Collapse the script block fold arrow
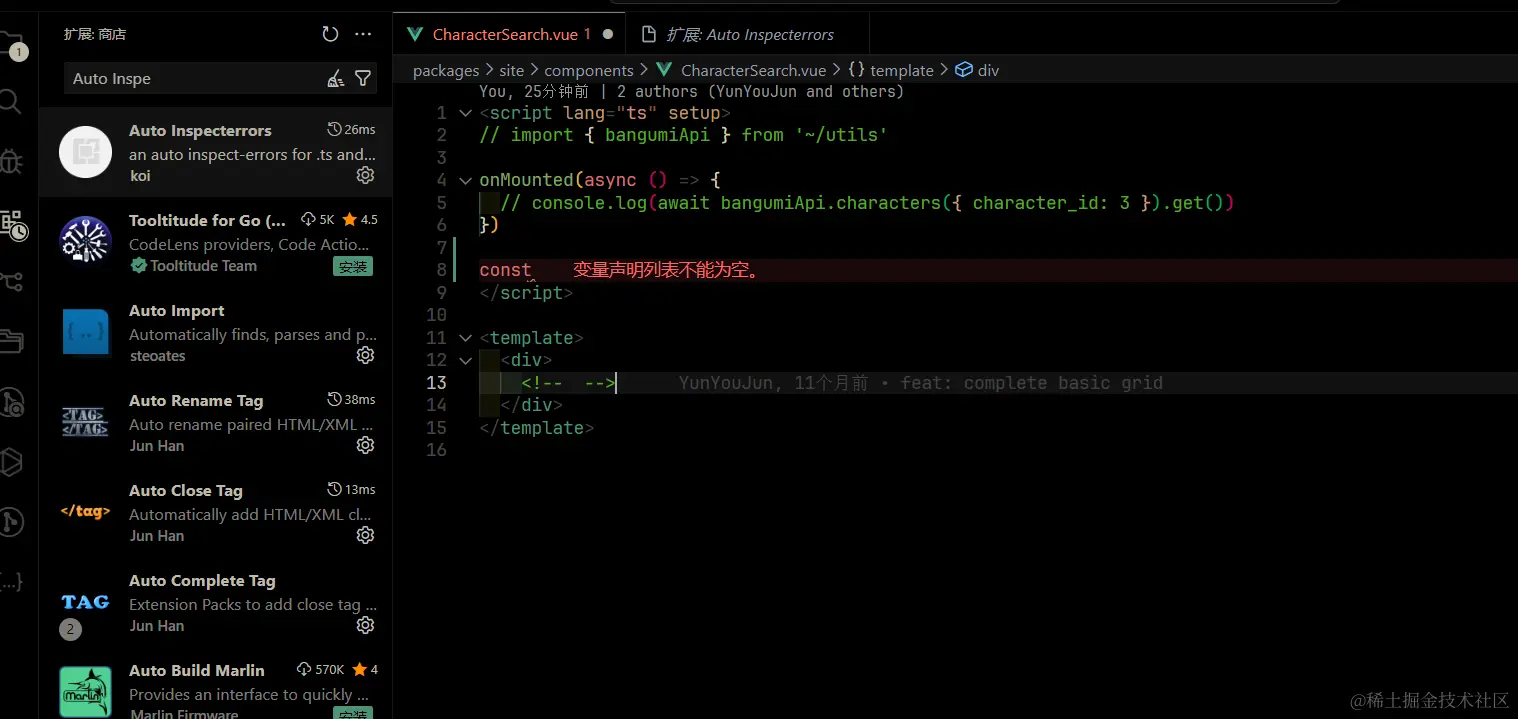This screenshot has height=719, width=1518. coord(465,113)
